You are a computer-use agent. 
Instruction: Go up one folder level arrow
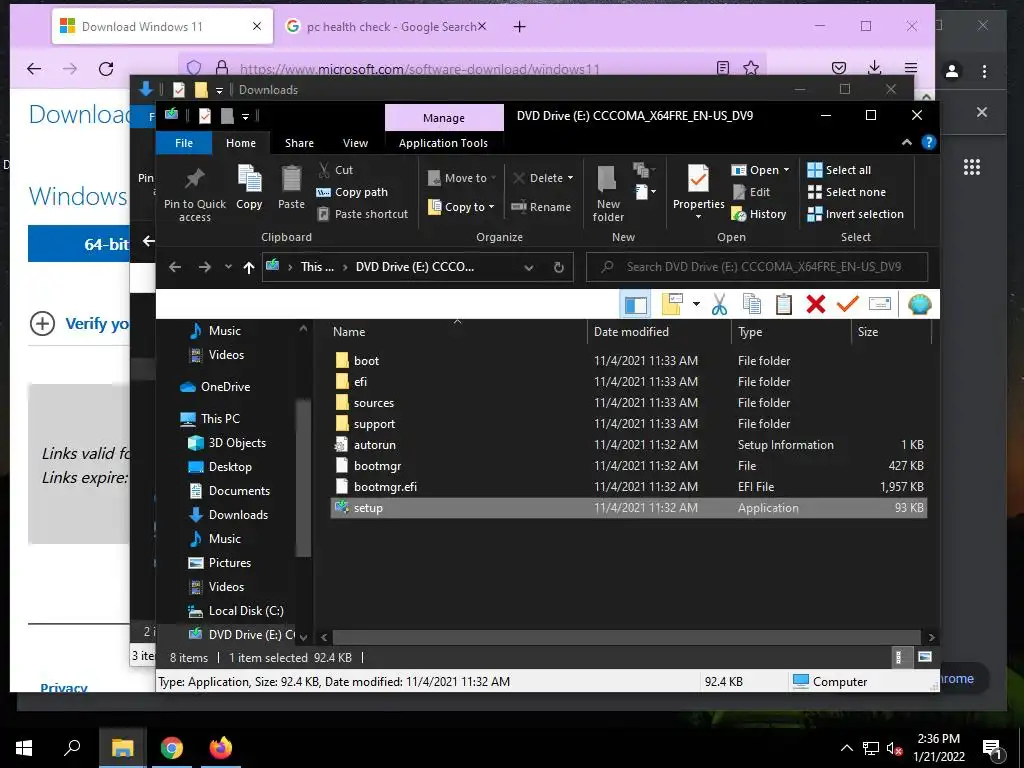[x=249, y=267]
